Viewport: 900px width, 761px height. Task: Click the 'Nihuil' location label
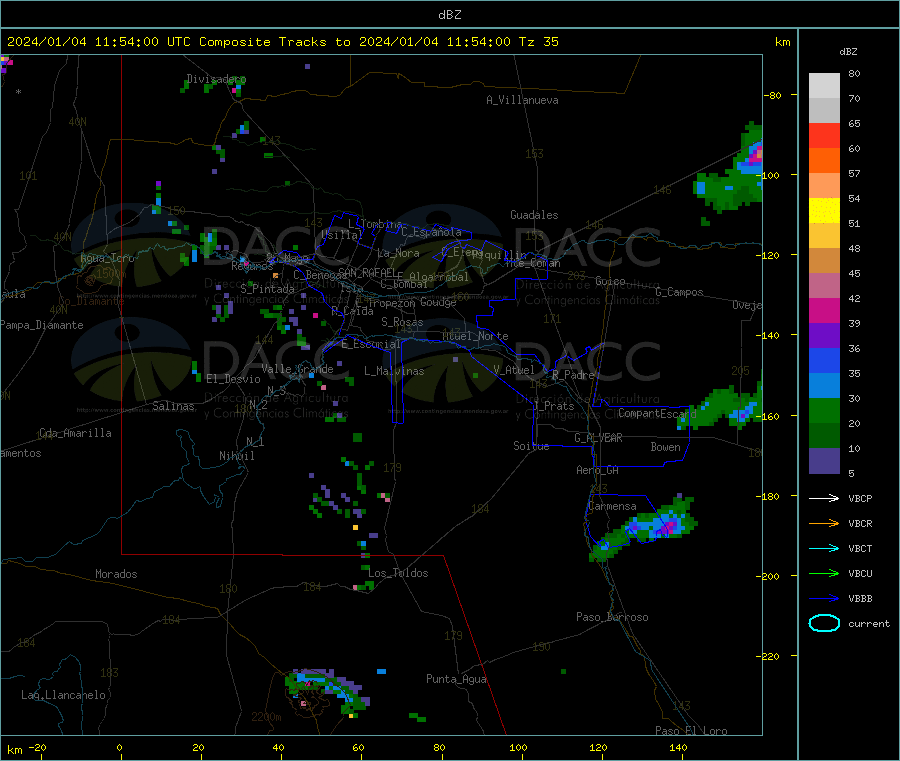coord(237,456)
